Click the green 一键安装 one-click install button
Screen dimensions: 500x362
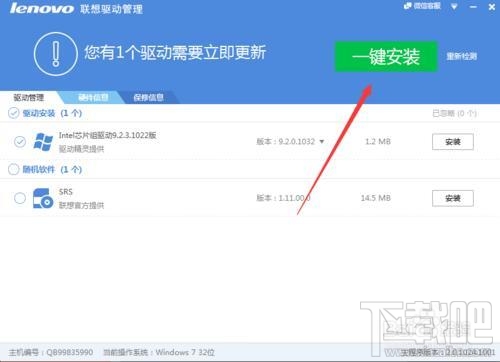point(386,56)
